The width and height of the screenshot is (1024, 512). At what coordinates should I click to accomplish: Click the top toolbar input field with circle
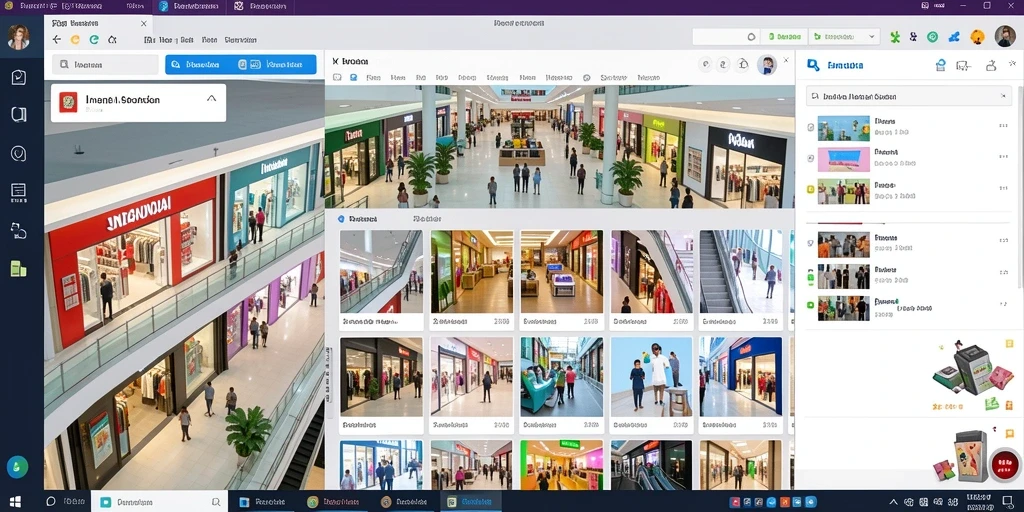726,37
